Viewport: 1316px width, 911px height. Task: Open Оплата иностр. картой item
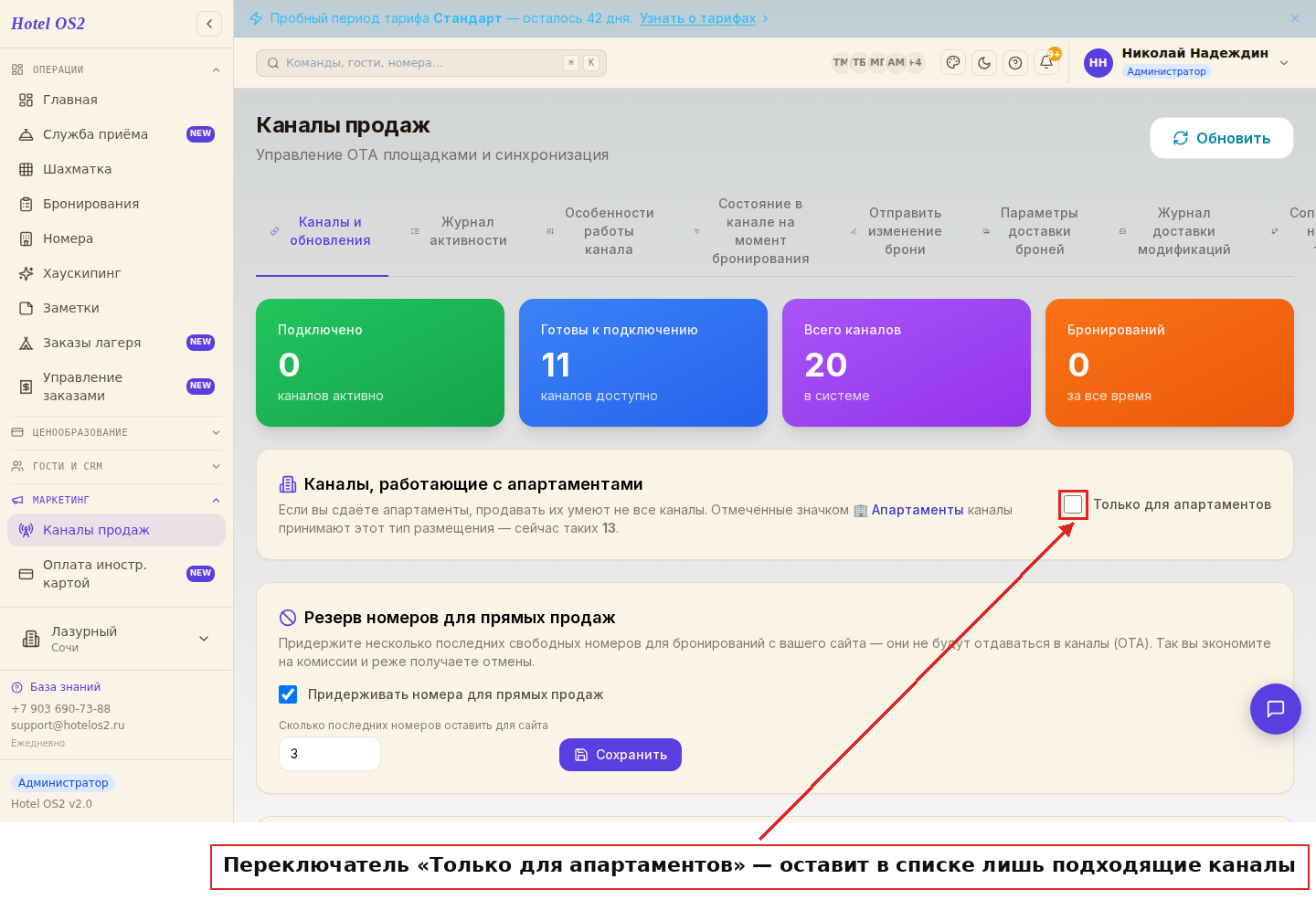pos(116,574)
